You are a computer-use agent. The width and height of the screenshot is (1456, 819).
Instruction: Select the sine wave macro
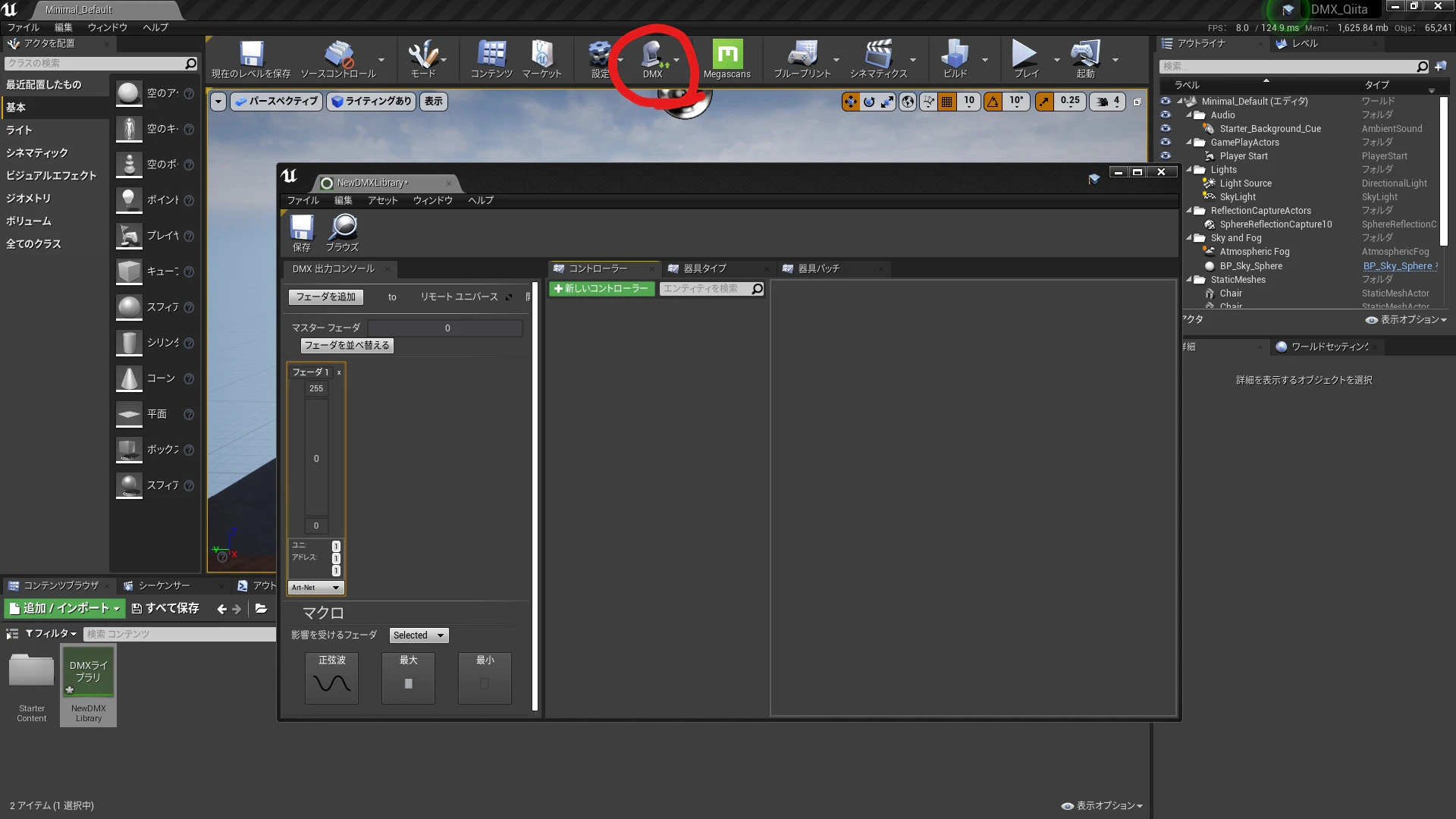[331, 678]
